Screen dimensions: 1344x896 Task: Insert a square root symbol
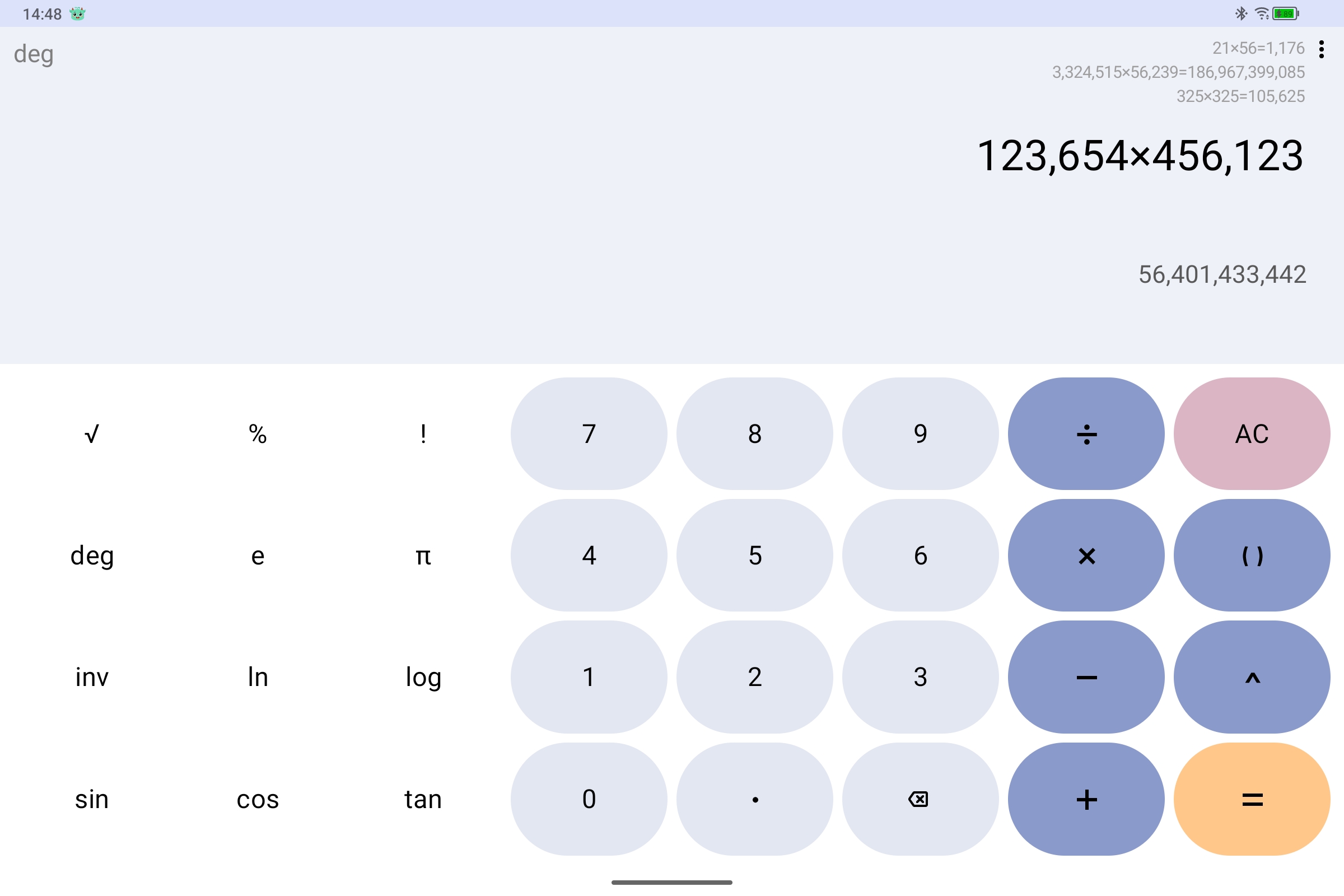[92, 433]
